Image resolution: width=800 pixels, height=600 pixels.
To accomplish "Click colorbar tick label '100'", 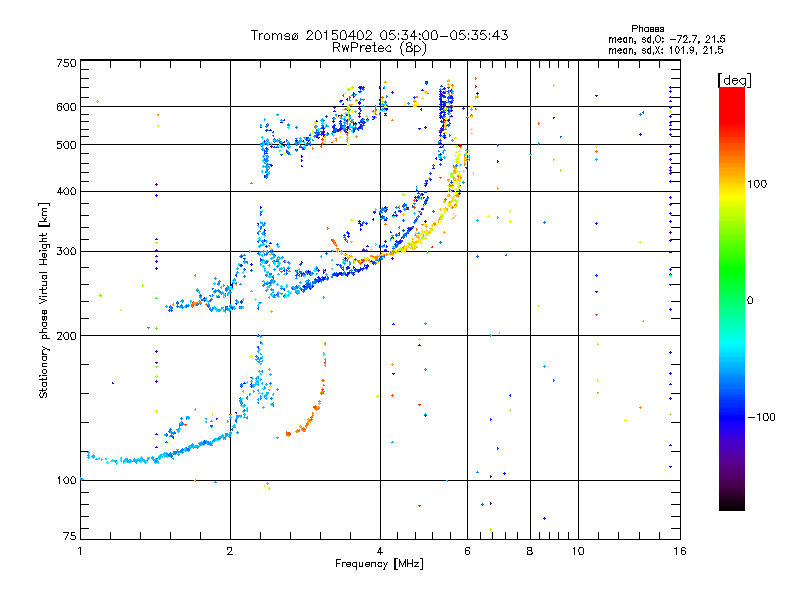I will (757, 184).
